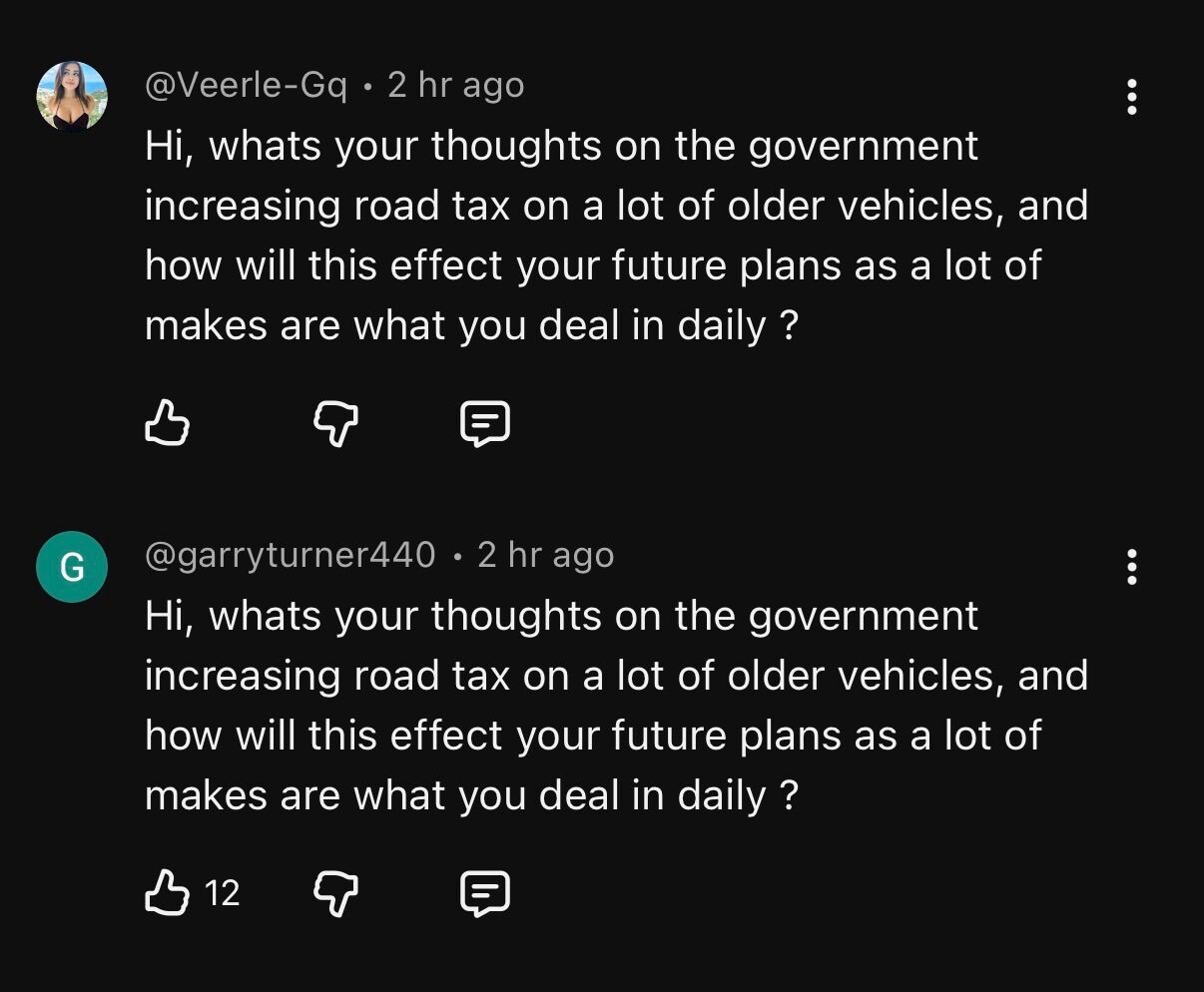Open more options for @Veerle-Gq's comment
The image size is (1204, 992).
click(1132, 97)
